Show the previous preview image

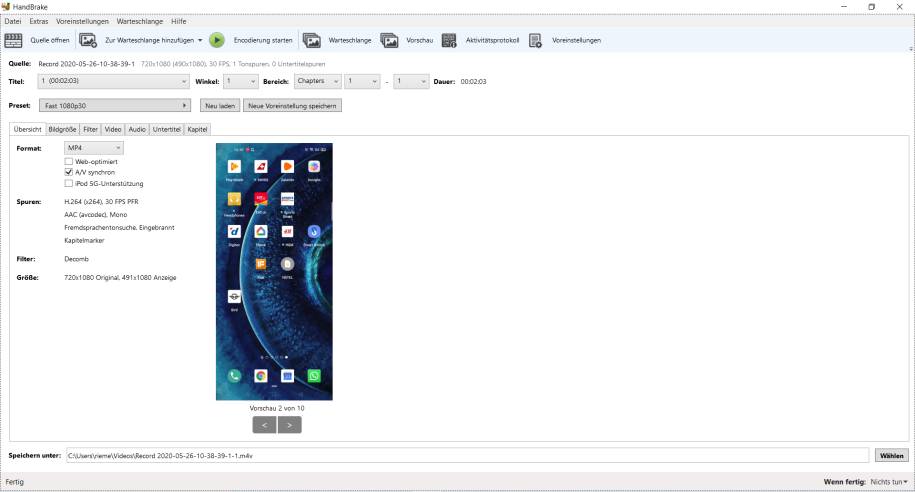pyautogui.click(x=264, y=425)
